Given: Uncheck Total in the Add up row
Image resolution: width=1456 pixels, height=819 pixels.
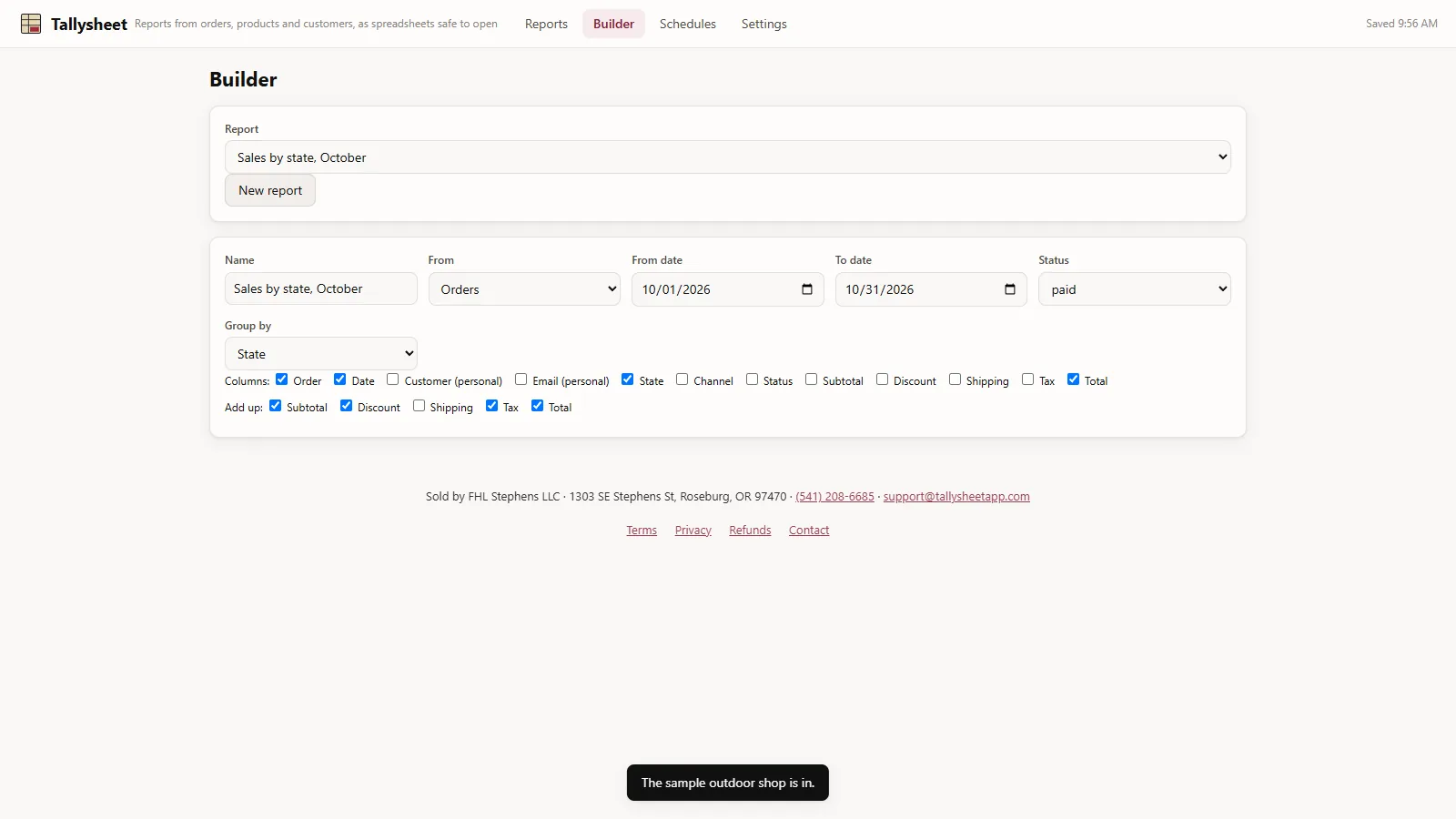Looking at the screenshot, I should coord(538,406).
